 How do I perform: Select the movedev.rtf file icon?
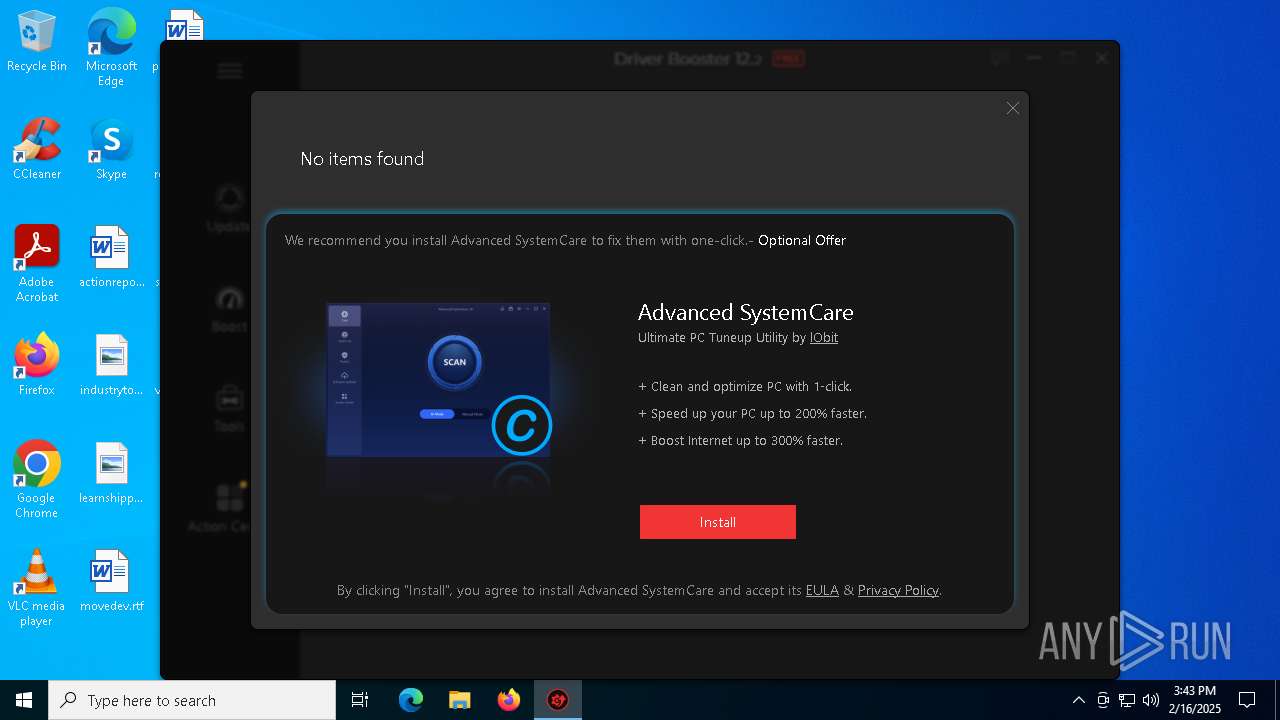click(111, 581)
